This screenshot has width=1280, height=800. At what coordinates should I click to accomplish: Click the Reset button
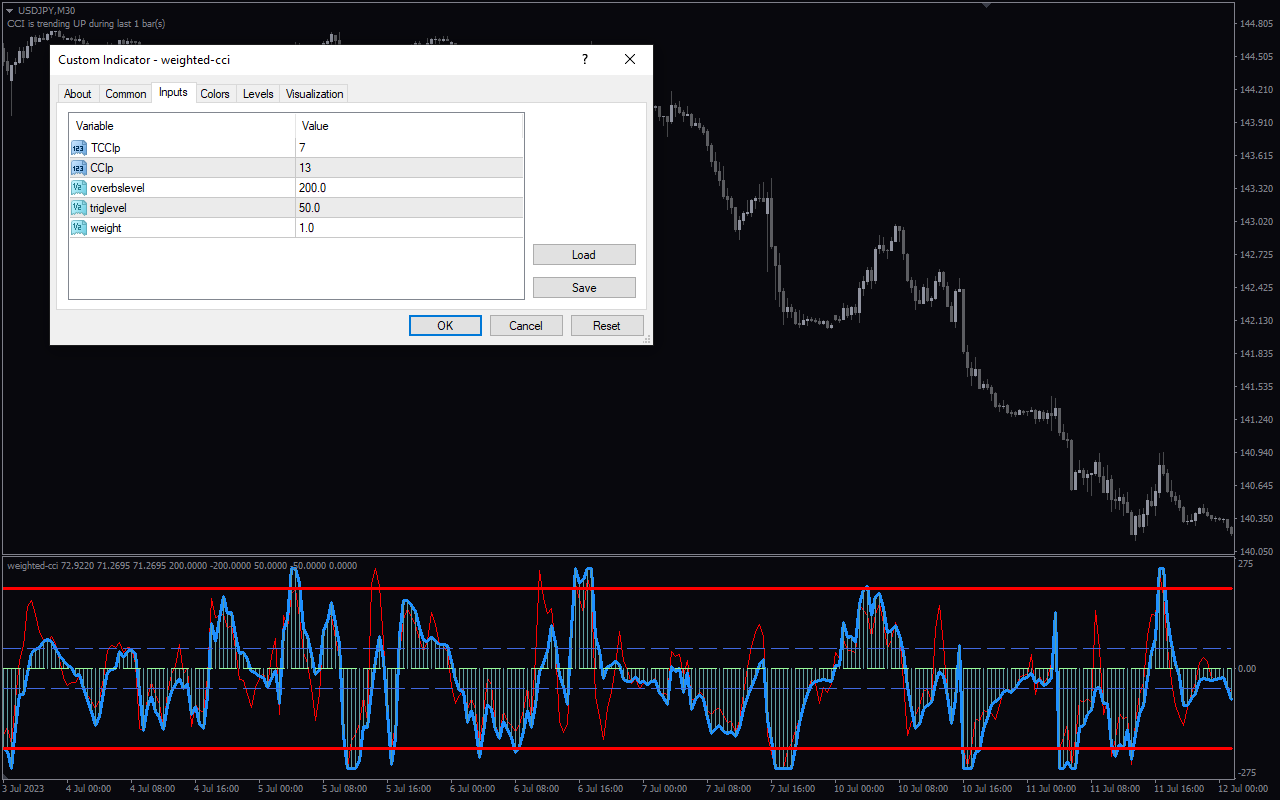click(x=607, y=326)
